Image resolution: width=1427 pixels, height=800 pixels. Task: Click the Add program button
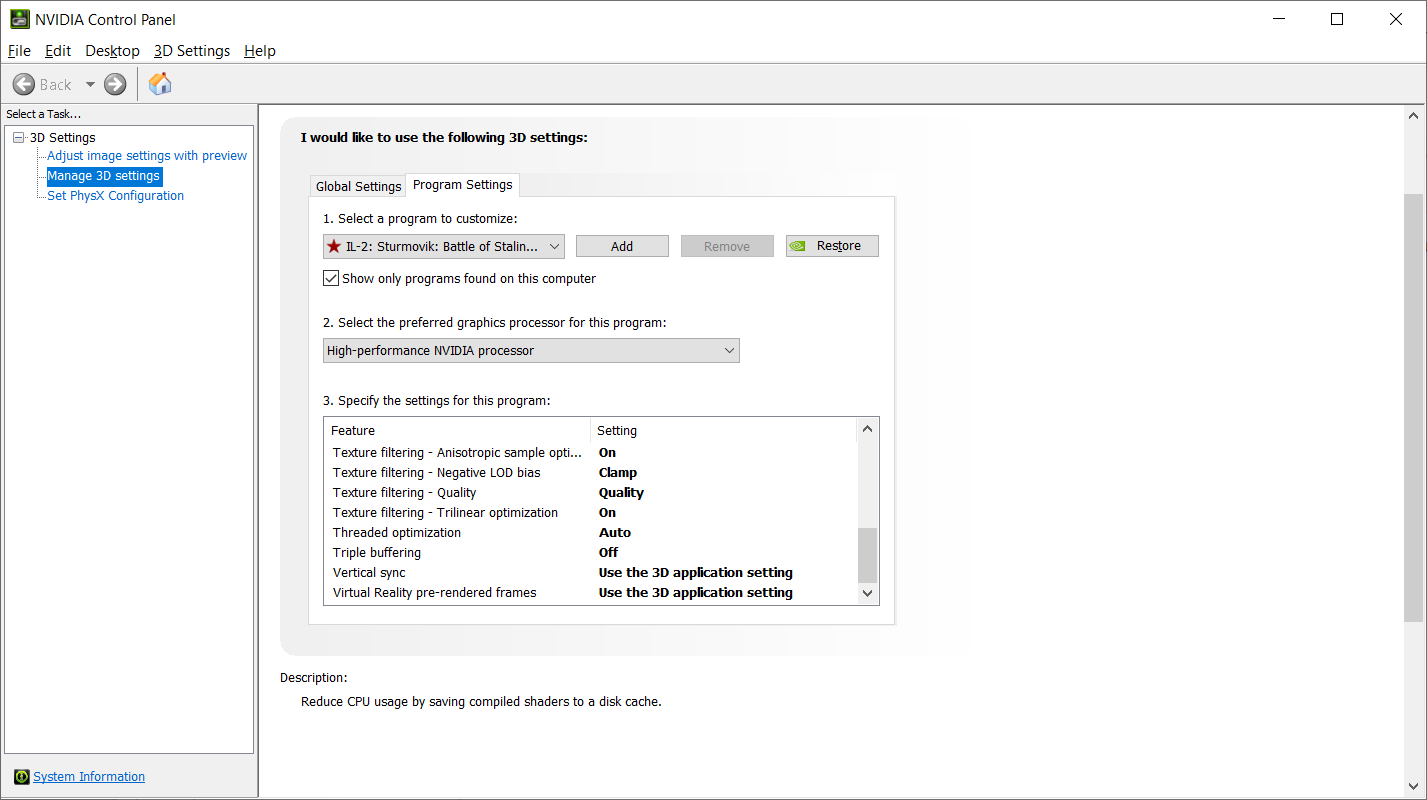[622, 246]
